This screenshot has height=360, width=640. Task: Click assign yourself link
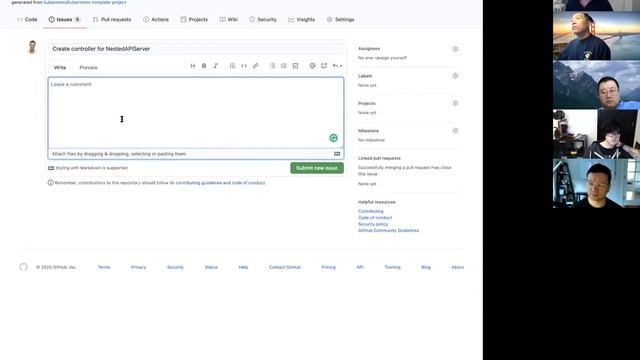[391, 58]
